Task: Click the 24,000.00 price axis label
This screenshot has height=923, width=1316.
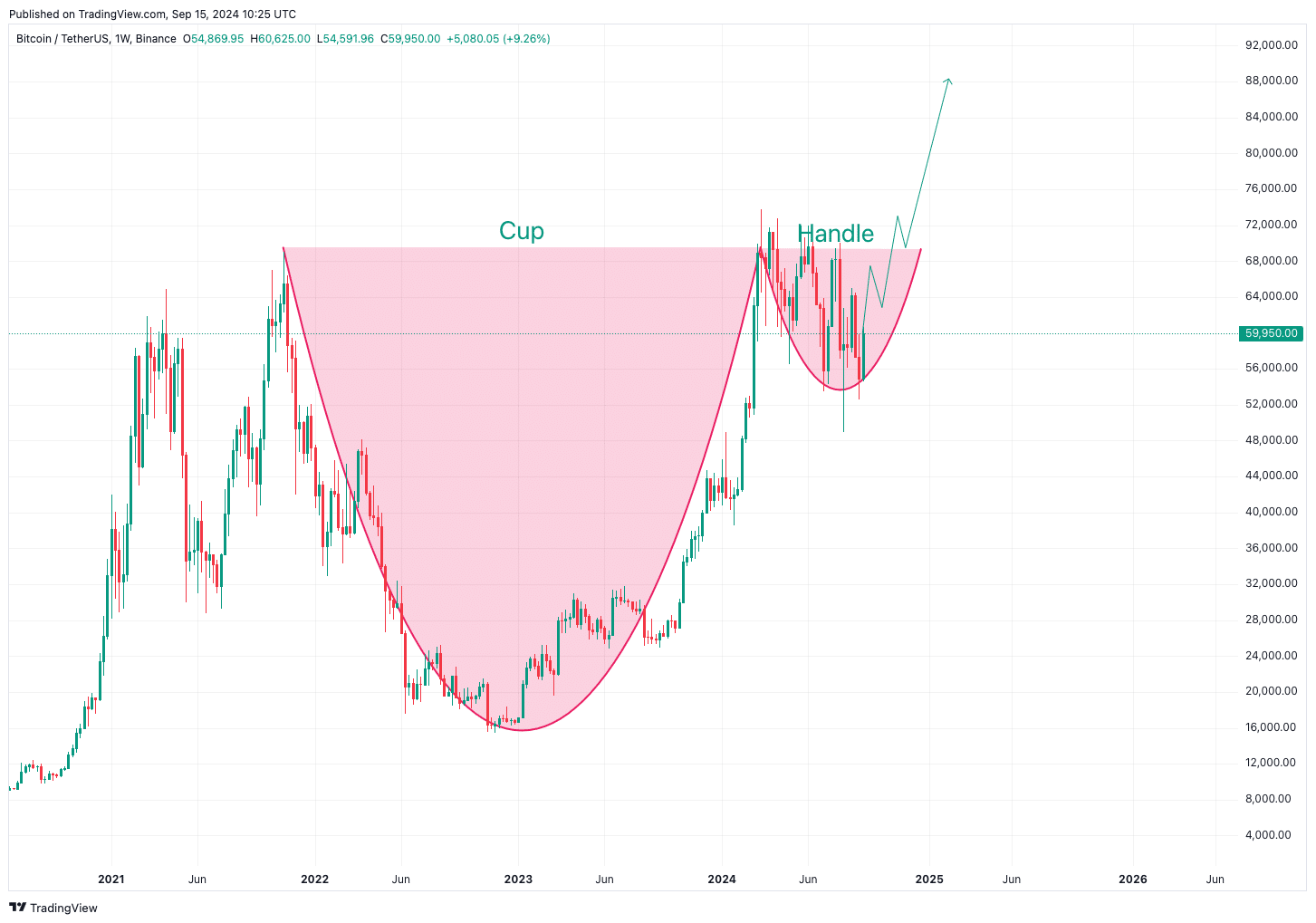Action: pyautogui.click(x=1272, y=656)
